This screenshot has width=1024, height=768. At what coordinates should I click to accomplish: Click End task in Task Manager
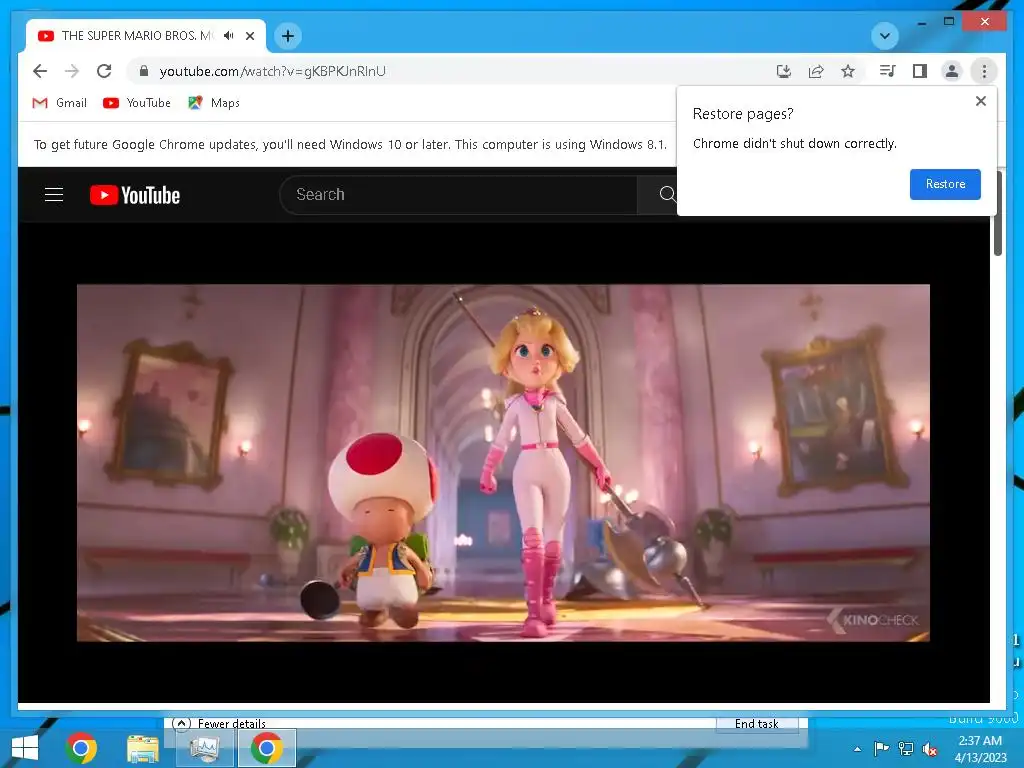coord(757,724)
